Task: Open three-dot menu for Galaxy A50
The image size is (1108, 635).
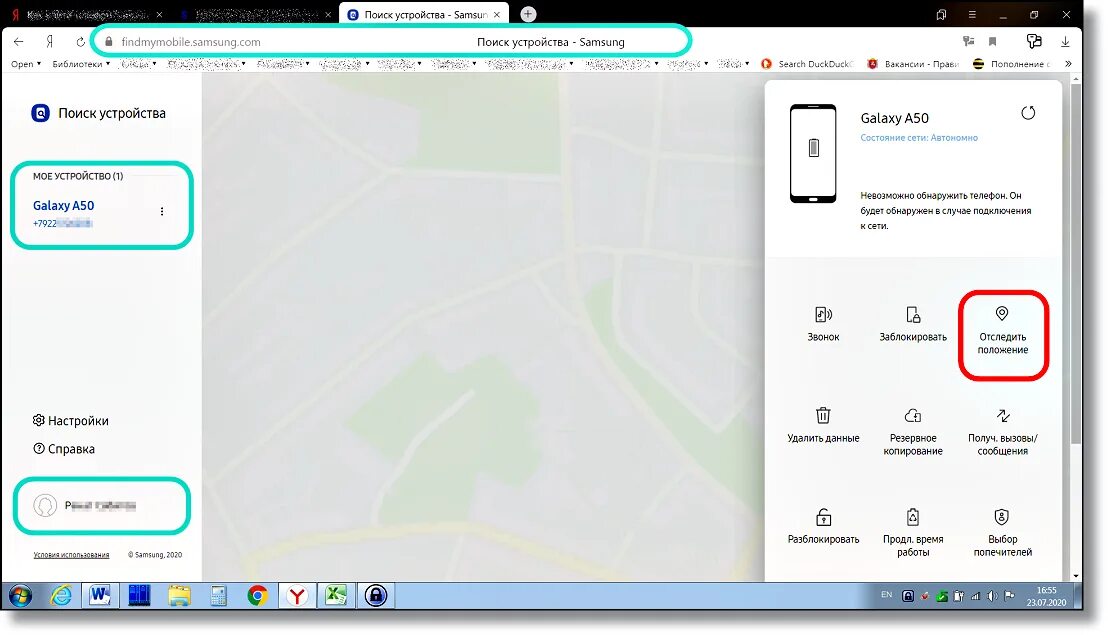Action: pos(162,211)
